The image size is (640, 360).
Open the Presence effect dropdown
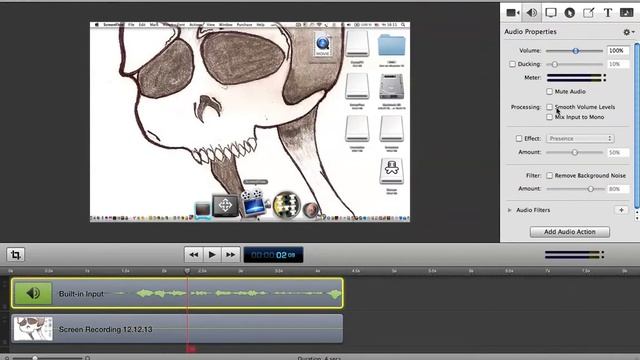(580, 139)
